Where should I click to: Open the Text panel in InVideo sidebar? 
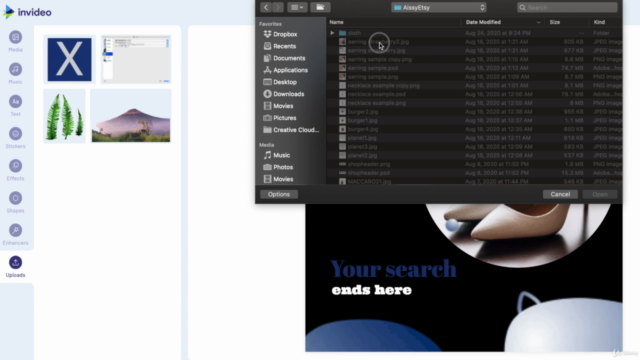pos(16,106)
